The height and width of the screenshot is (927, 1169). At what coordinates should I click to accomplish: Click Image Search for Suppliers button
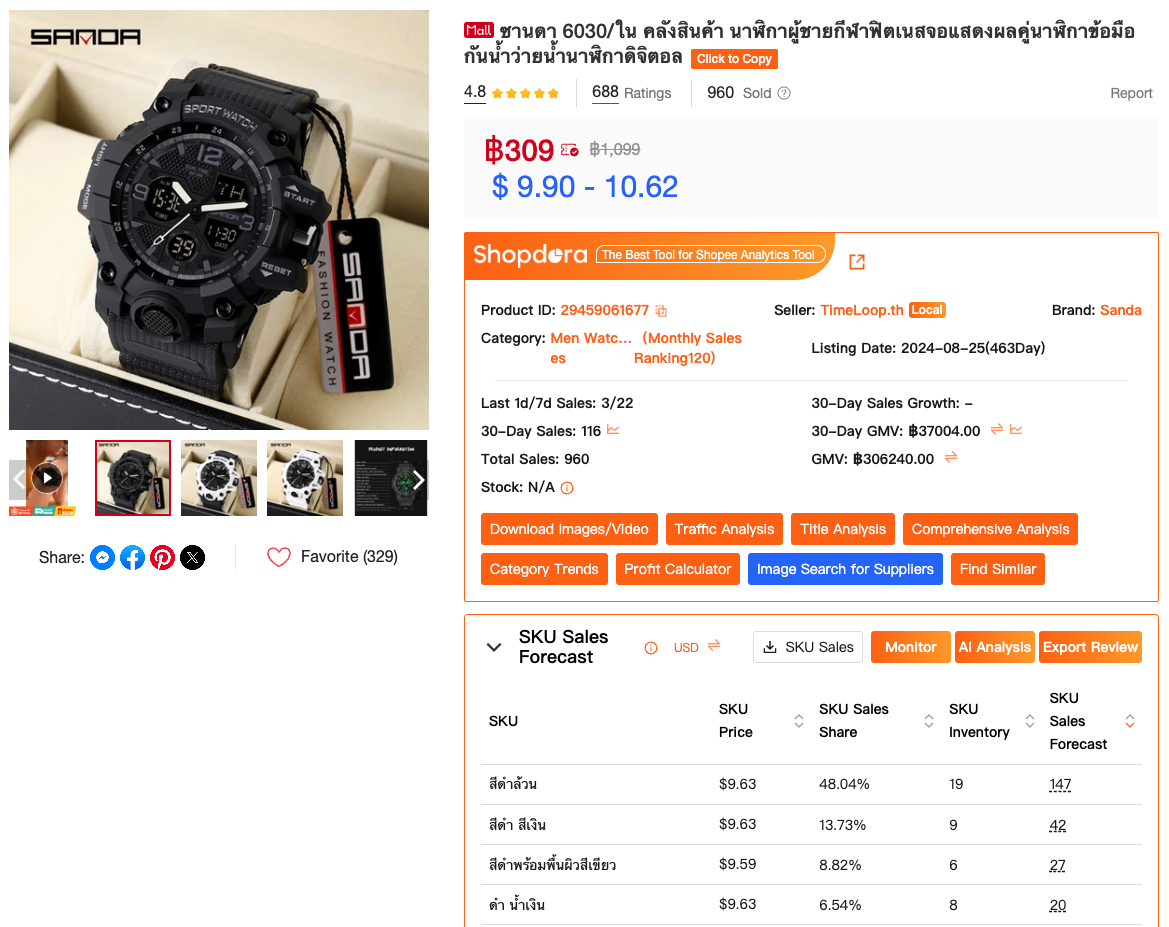[x=845, y=569]
